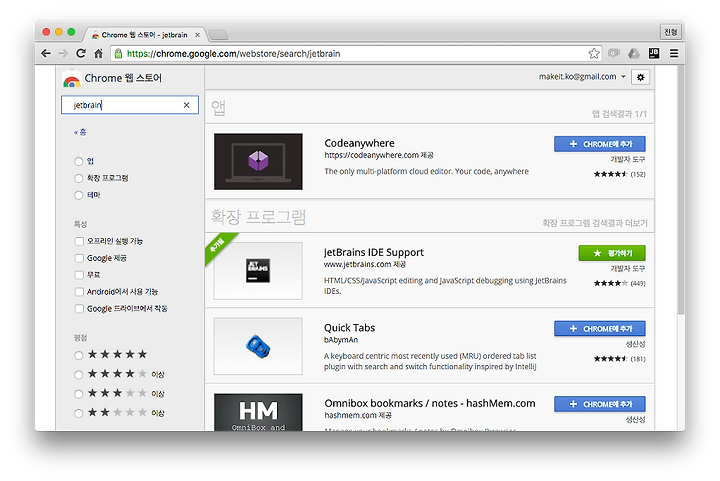Select the 확장 프로그램 radio button
Viewport: 720px width, 481px height.
click(79, 179)
